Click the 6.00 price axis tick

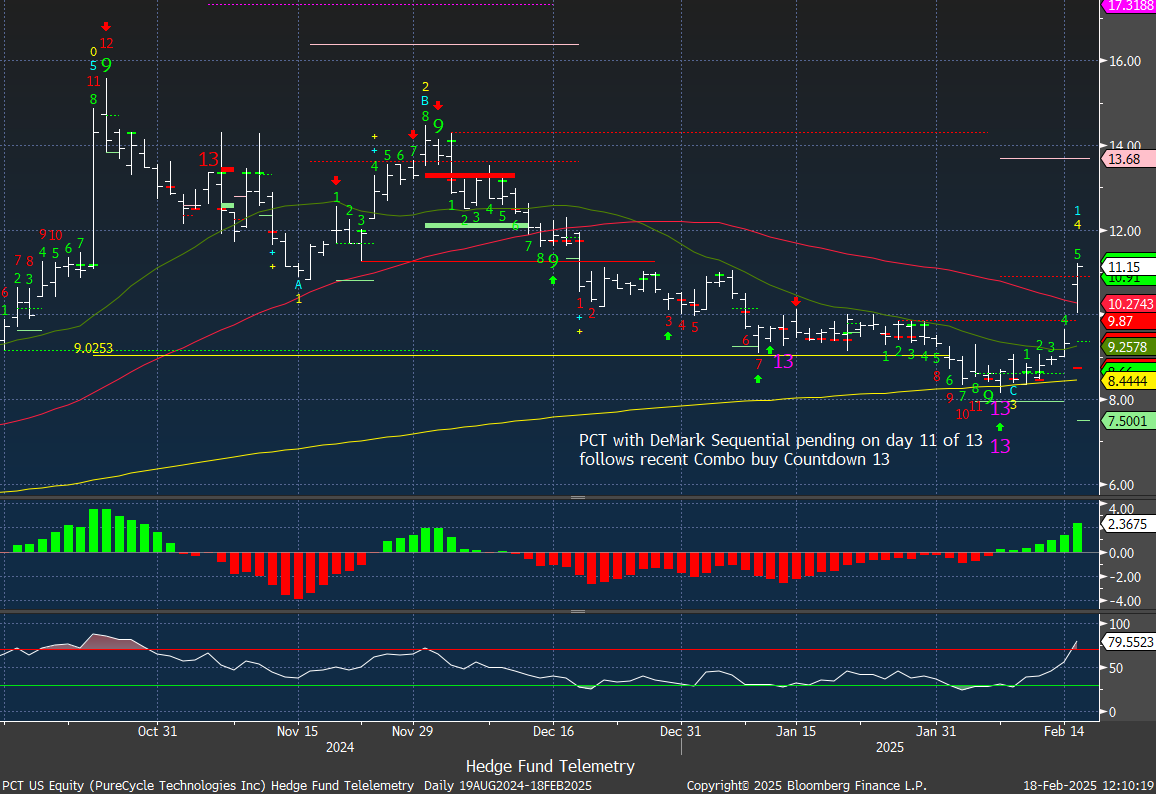click(1121, 486)
